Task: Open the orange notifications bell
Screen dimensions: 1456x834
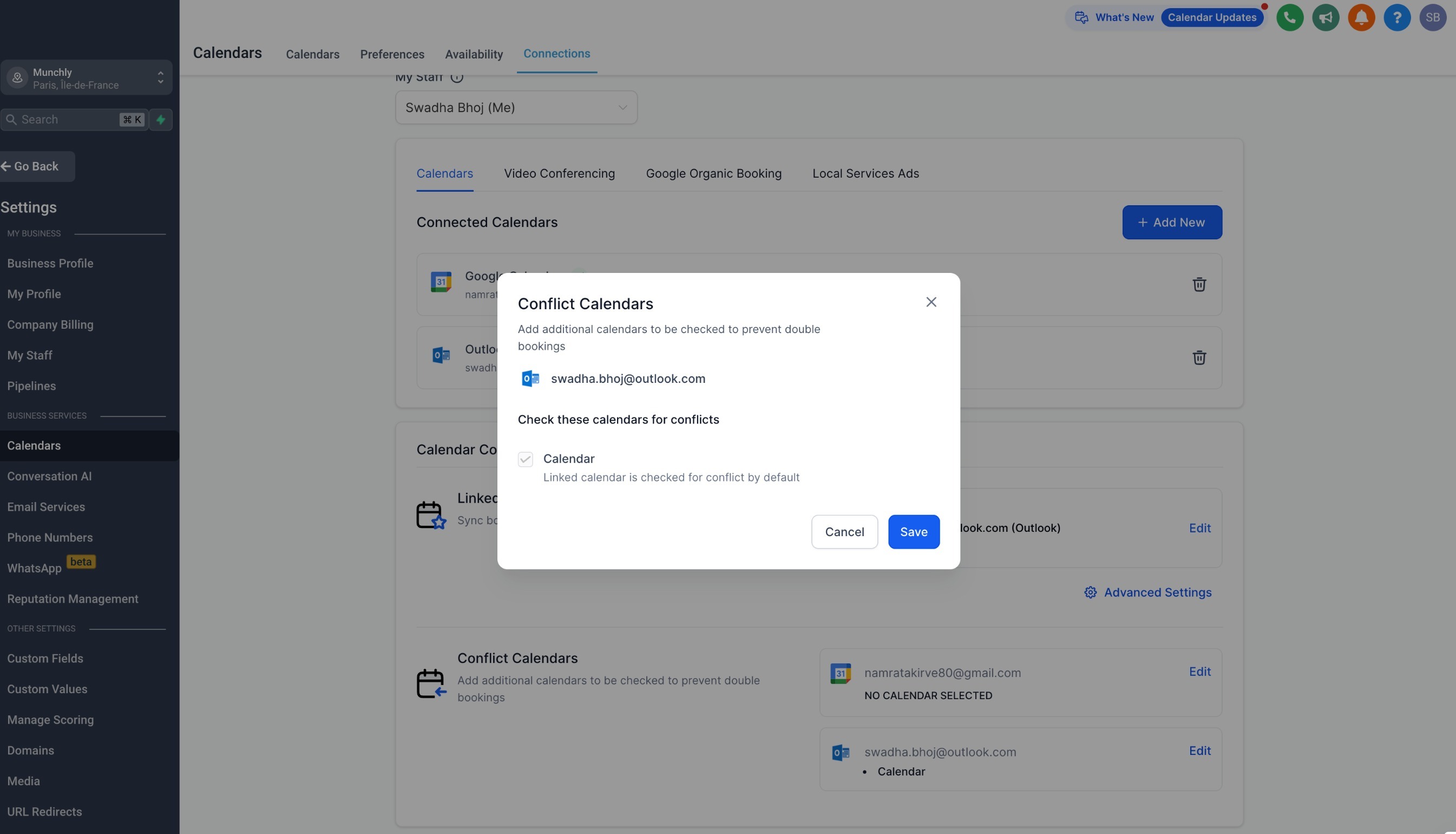Action: tap(1361, 18)
